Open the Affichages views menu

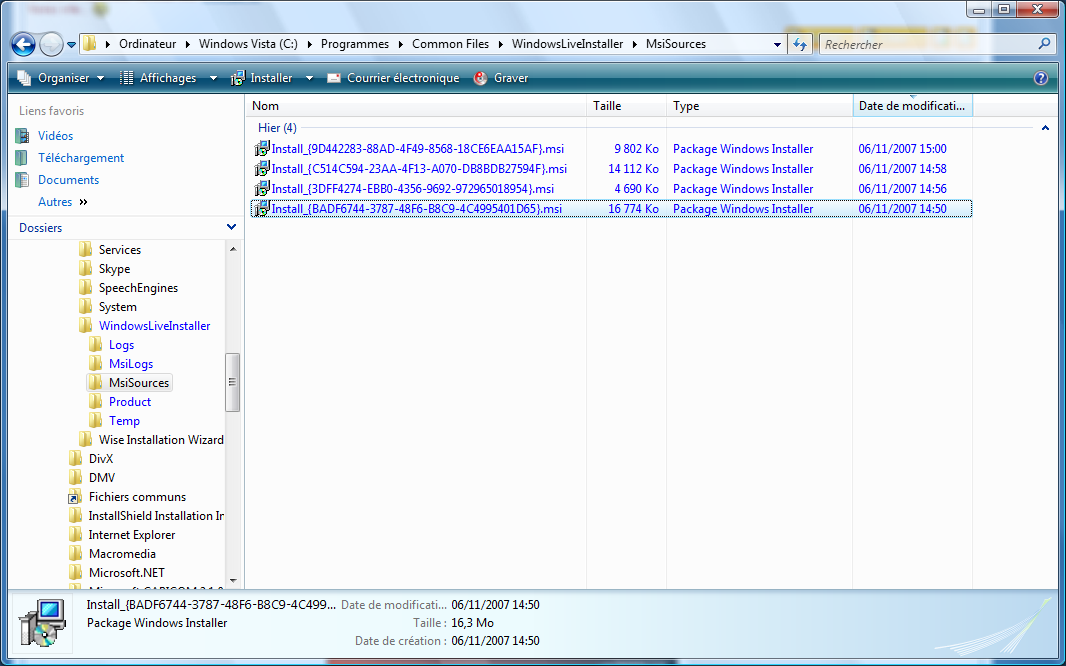(167, 78)
